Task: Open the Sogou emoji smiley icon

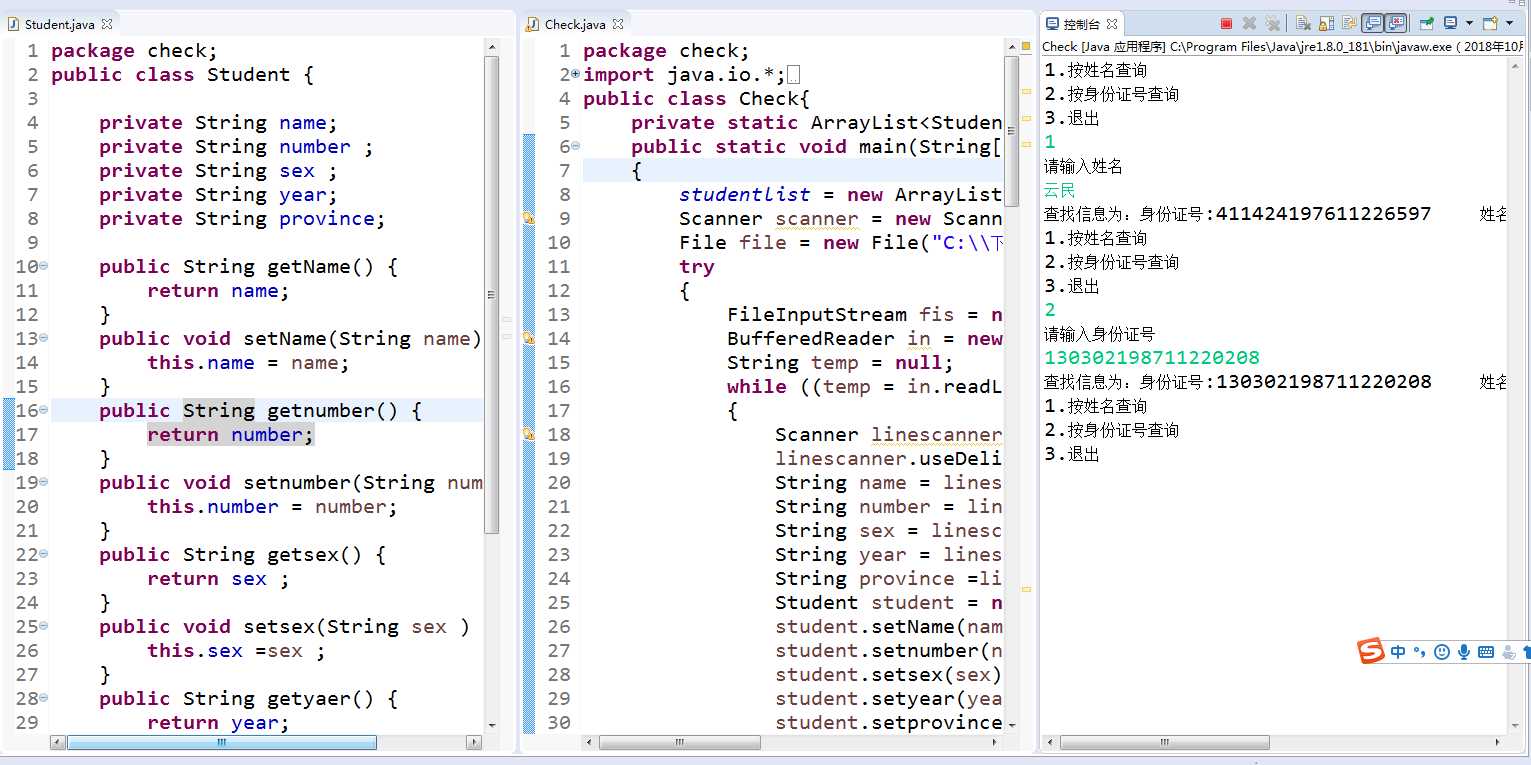Action: pos(1442,652)
